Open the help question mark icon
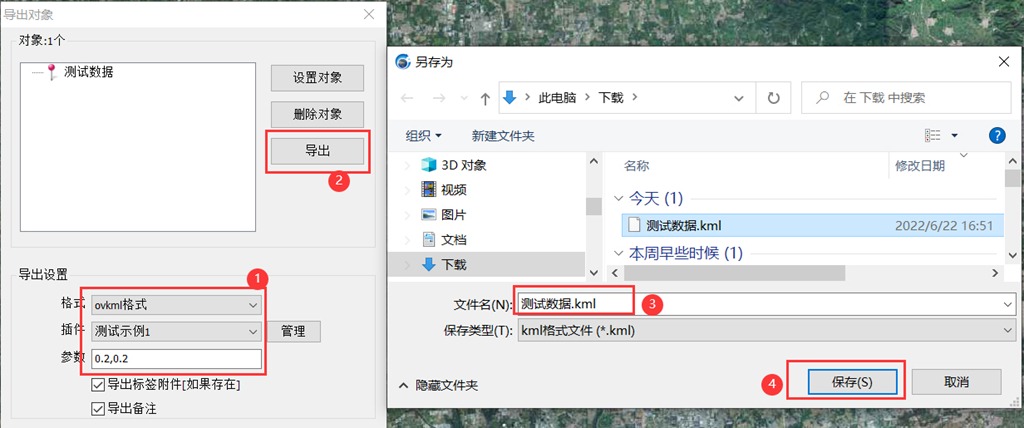This screenshot has height=428, width=1024. click(x=996, y=135)
